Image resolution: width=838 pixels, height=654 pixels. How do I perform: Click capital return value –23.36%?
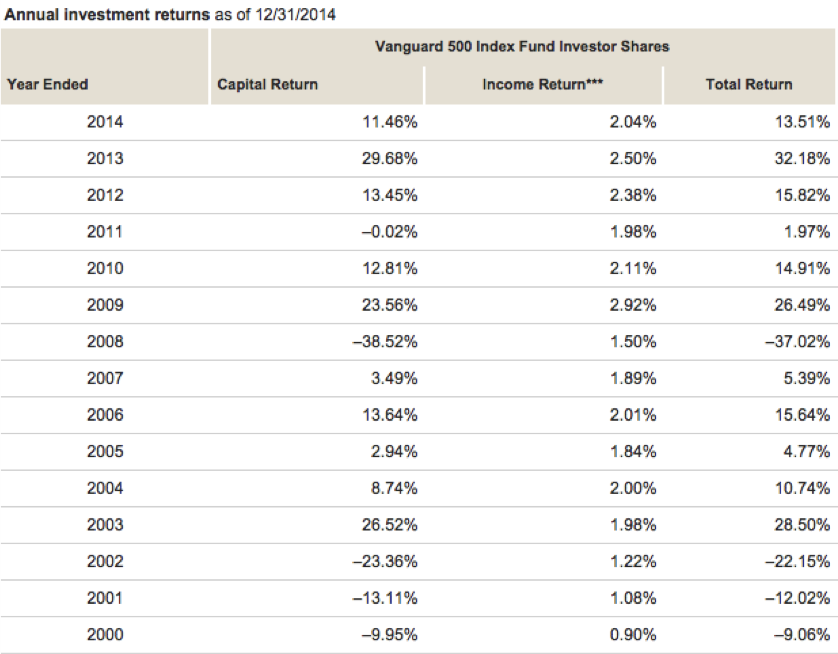coord(385,562)
